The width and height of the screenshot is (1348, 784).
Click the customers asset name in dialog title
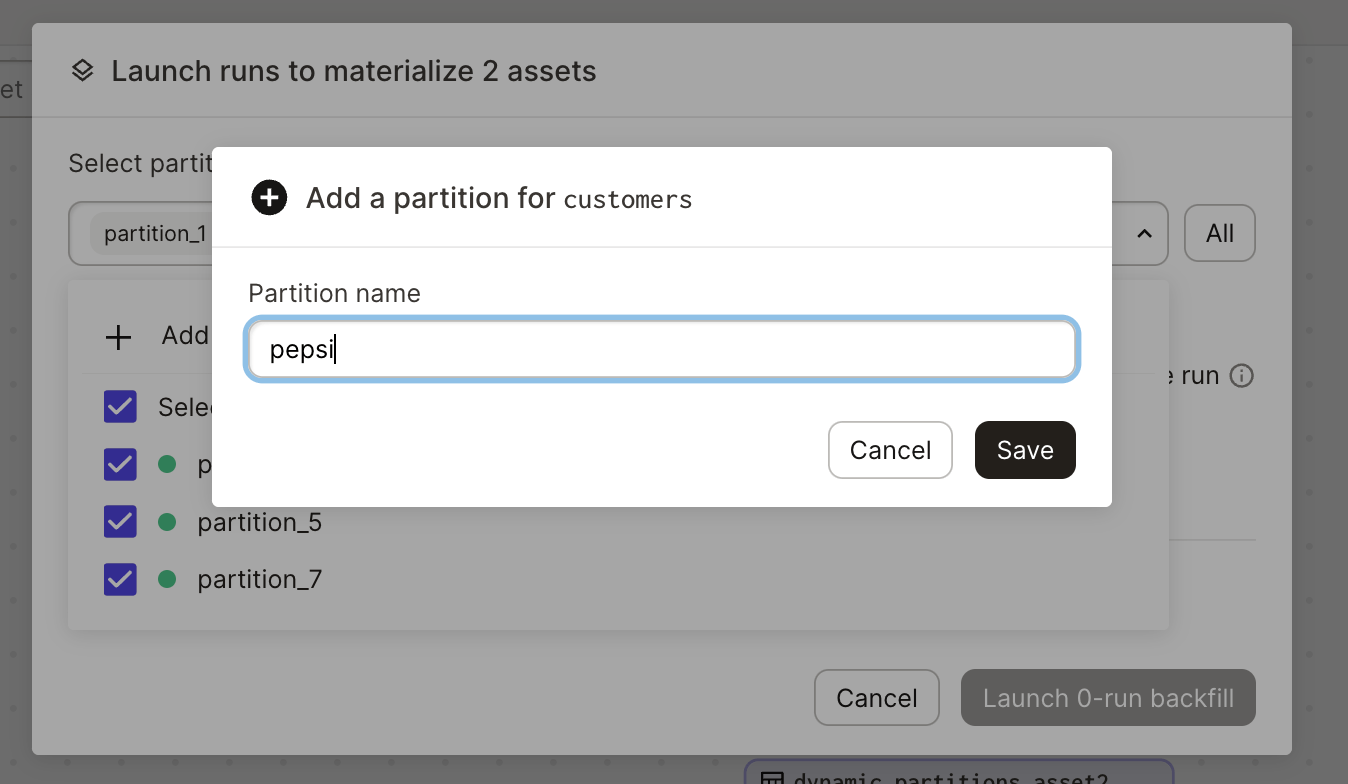[x=628, y=200]
